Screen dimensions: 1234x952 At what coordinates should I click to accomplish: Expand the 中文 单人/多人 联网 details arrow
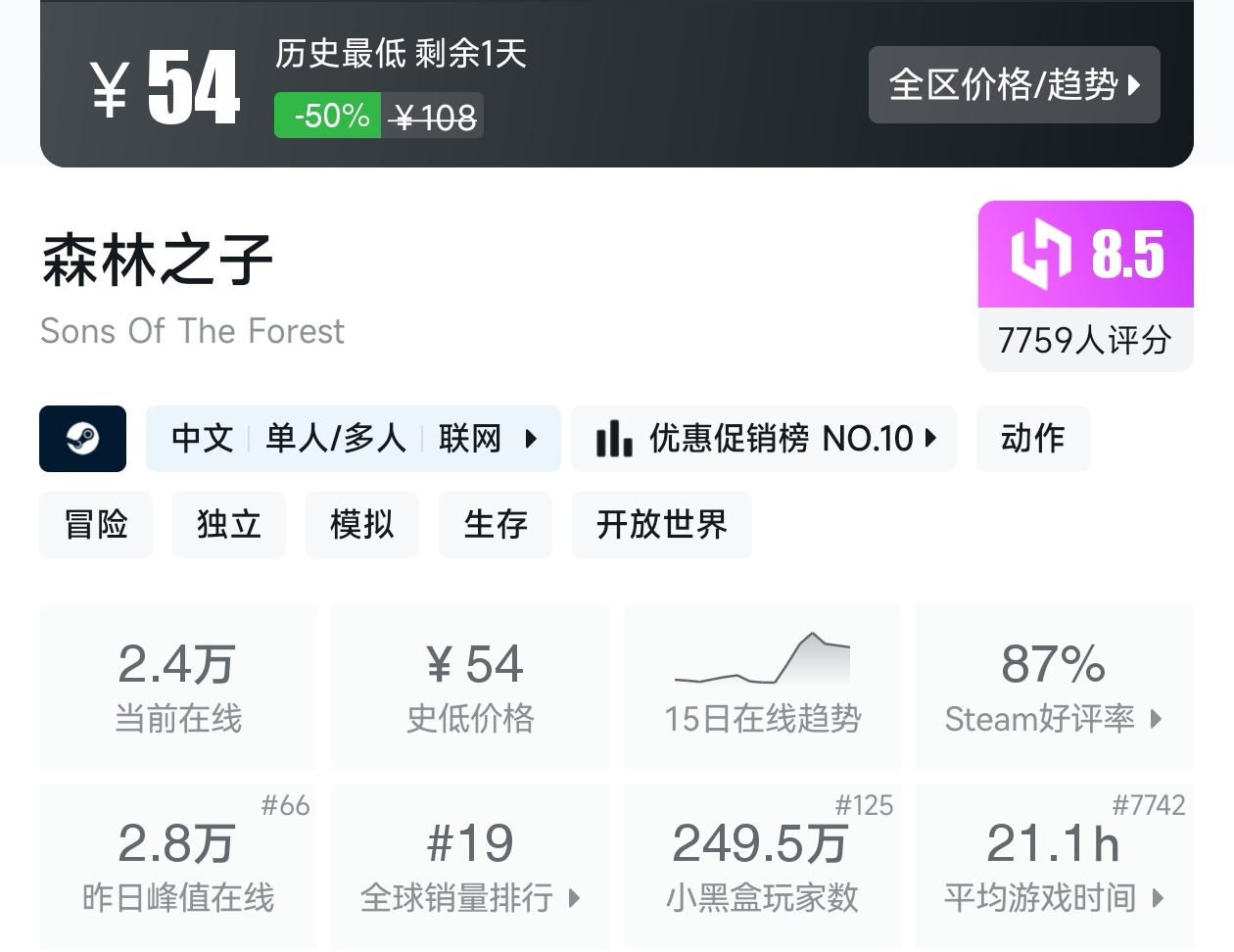tap(531, 439)
